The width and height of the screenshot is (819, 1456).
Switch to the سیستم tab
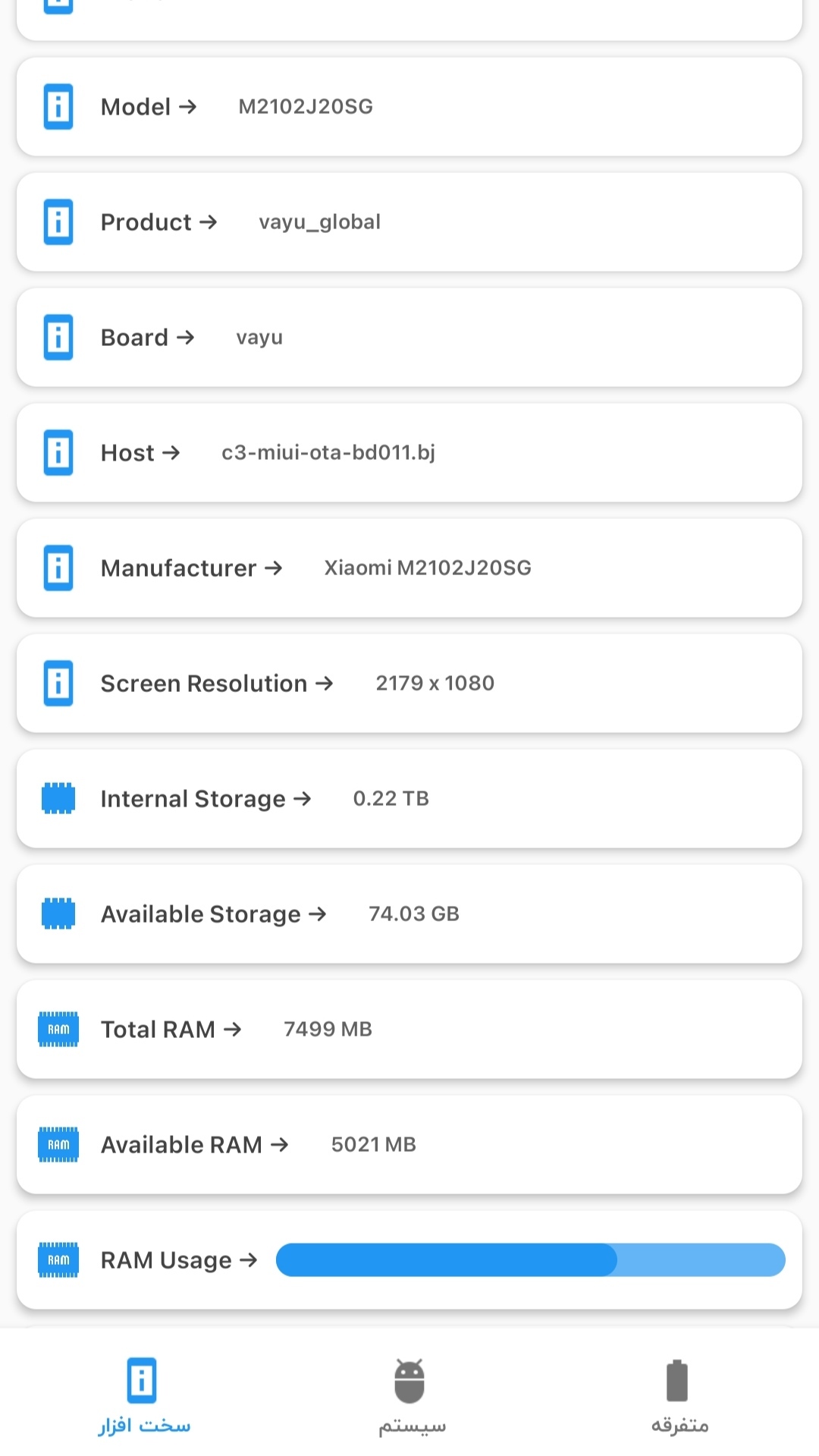[x=410, y=1397]
